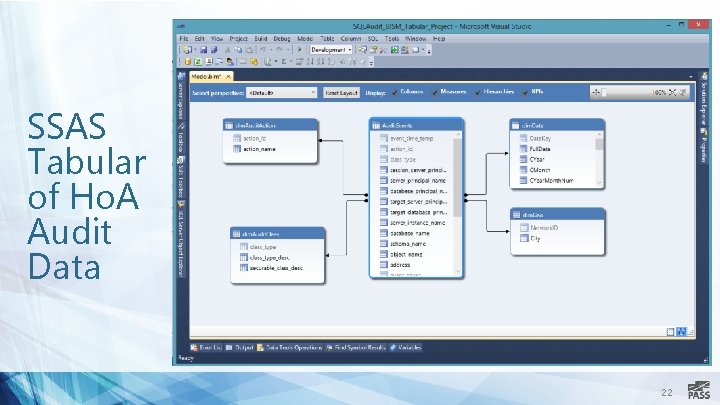This screenshot has height=405, width=720.
Task: Open the Select perspective dropdown
Action: (281, 93)
